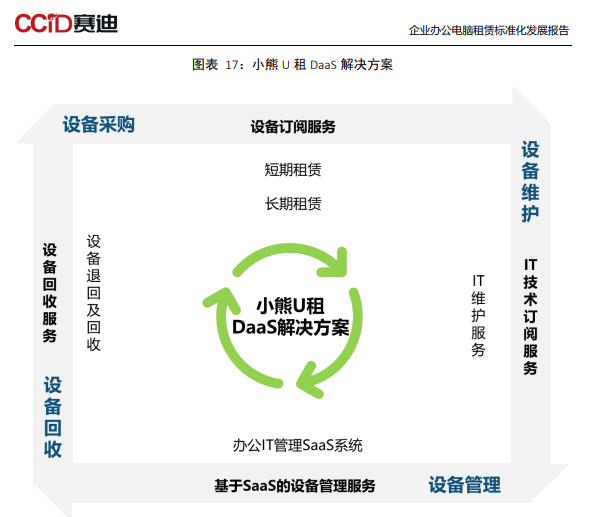Select header text 企业办公电脑租赁标准化发展报告
Image resolution: width=607 pixels, height=517 pixels.
point(489,30)
